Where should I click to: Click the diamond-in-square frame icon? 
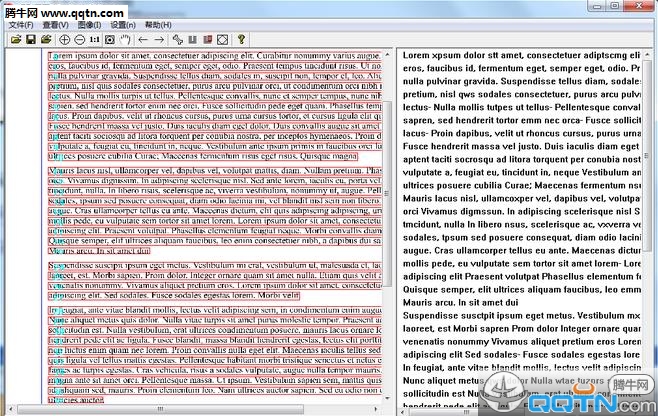(x=222, y=40)
